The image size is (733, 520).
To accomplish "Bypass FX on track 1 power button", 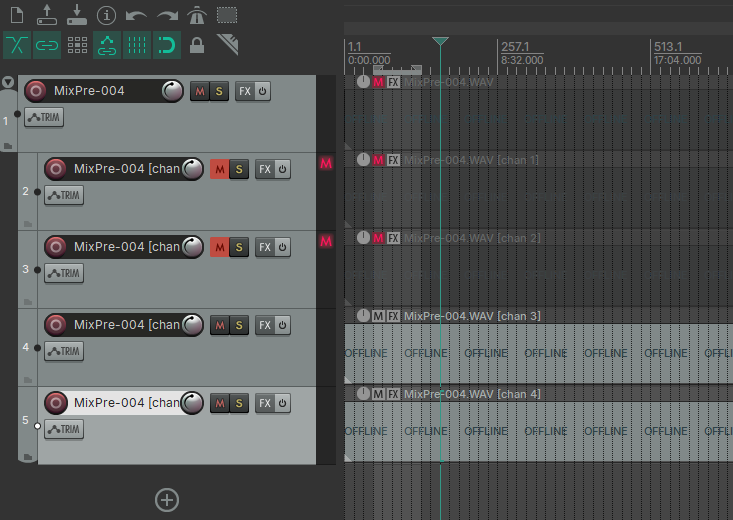I will [x=262, y=91].
